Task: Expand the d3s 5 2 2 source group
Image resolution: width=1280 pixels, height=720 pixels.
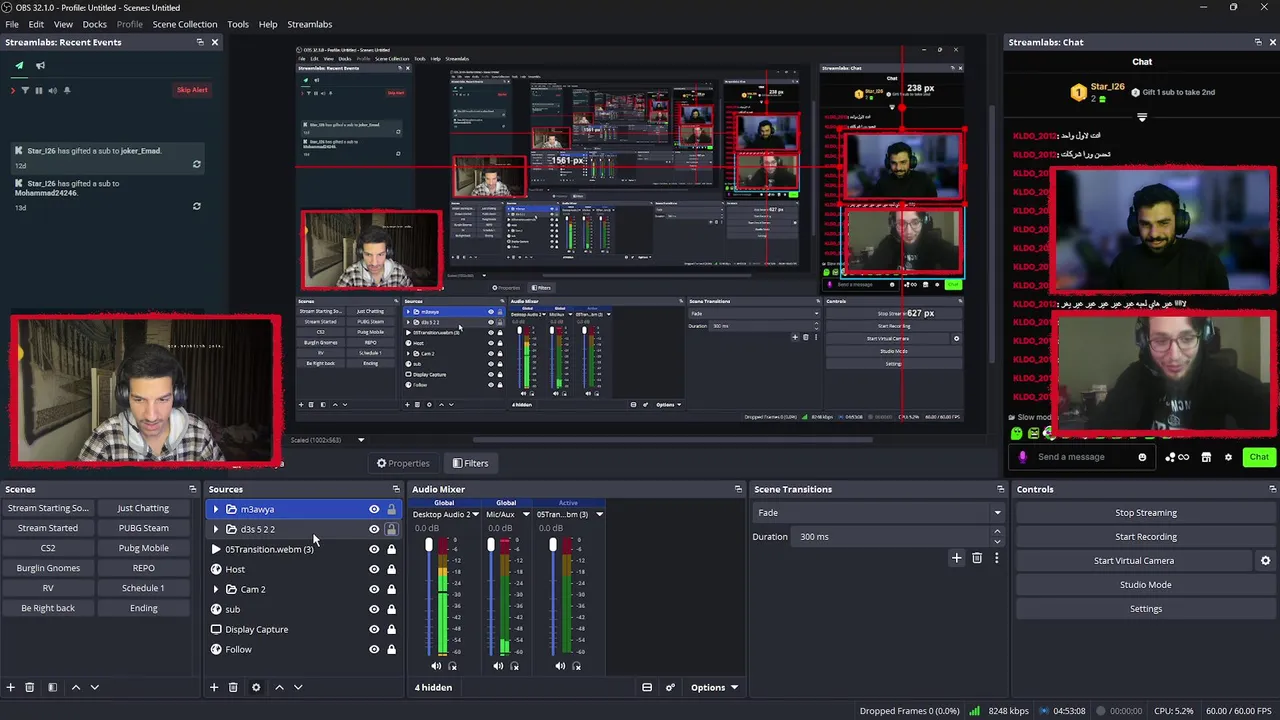Action: 216,529
